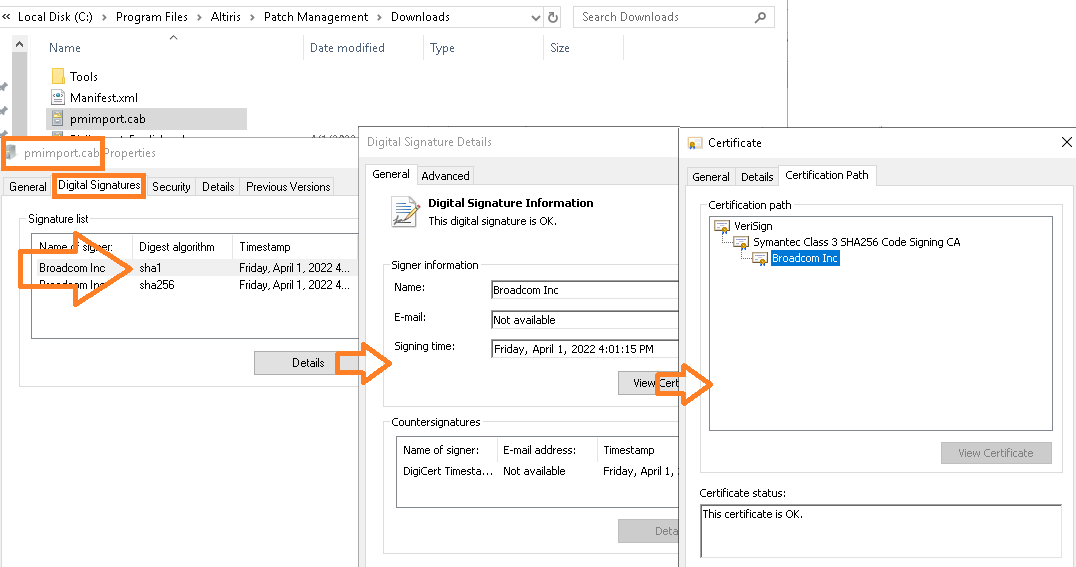Viewport: 1076px width, 567px height.
Task: Click the VeriSign root certificate icon
Action: click(722, 227)
